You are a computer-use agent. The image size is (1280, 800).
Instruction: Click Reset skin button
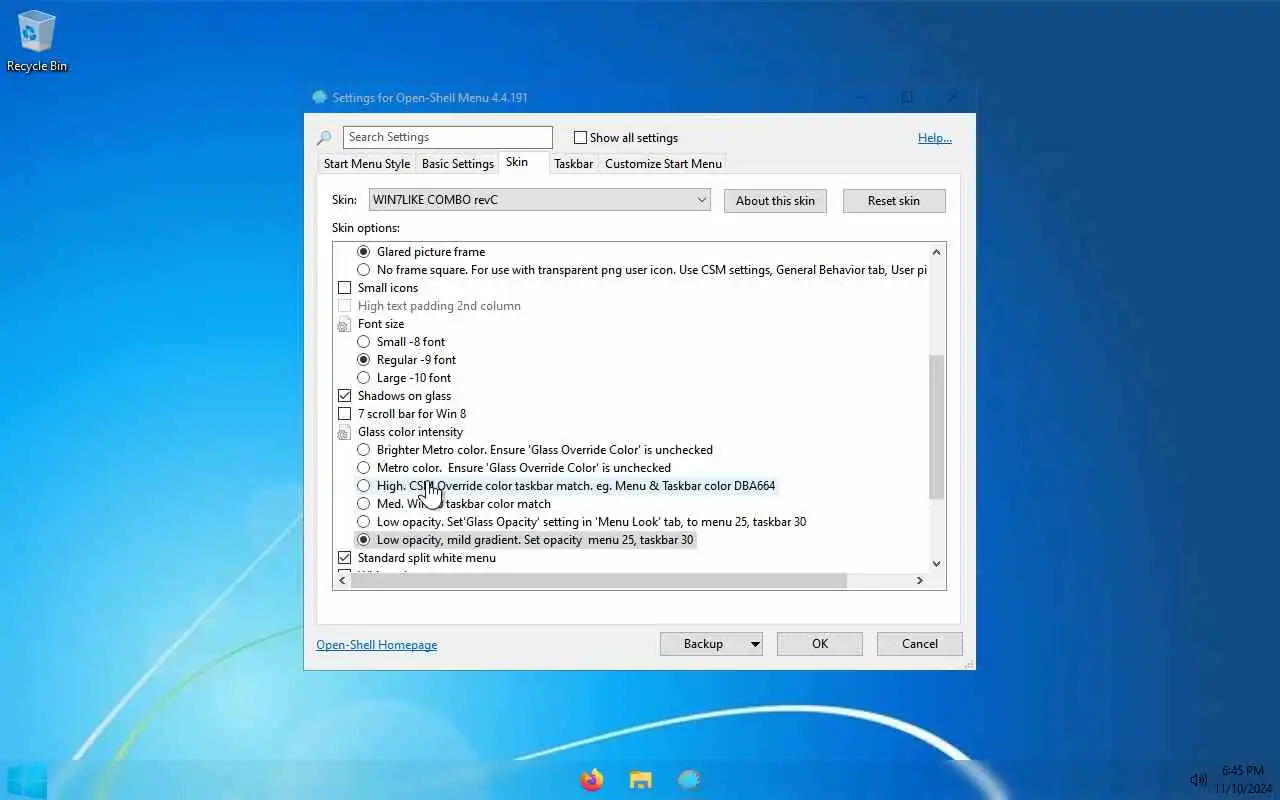[x=894, y=201]
